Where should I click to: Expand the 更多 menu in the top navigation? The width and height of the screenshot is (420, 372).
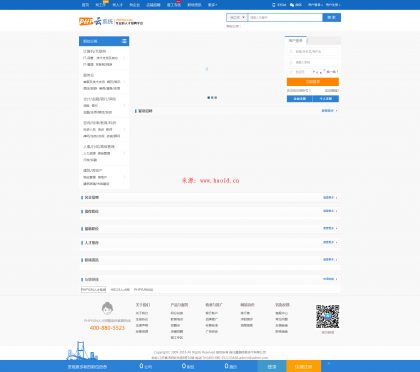point(212,5)
